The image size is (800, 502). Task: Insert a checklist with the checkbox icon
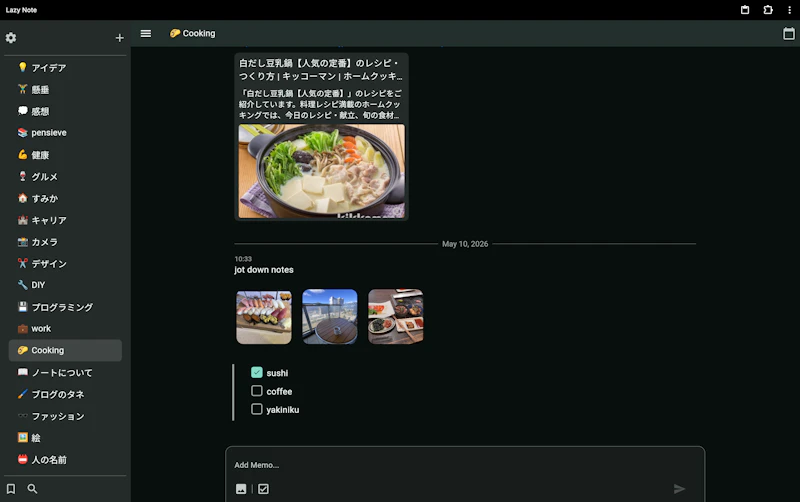[x=263, y=489]
